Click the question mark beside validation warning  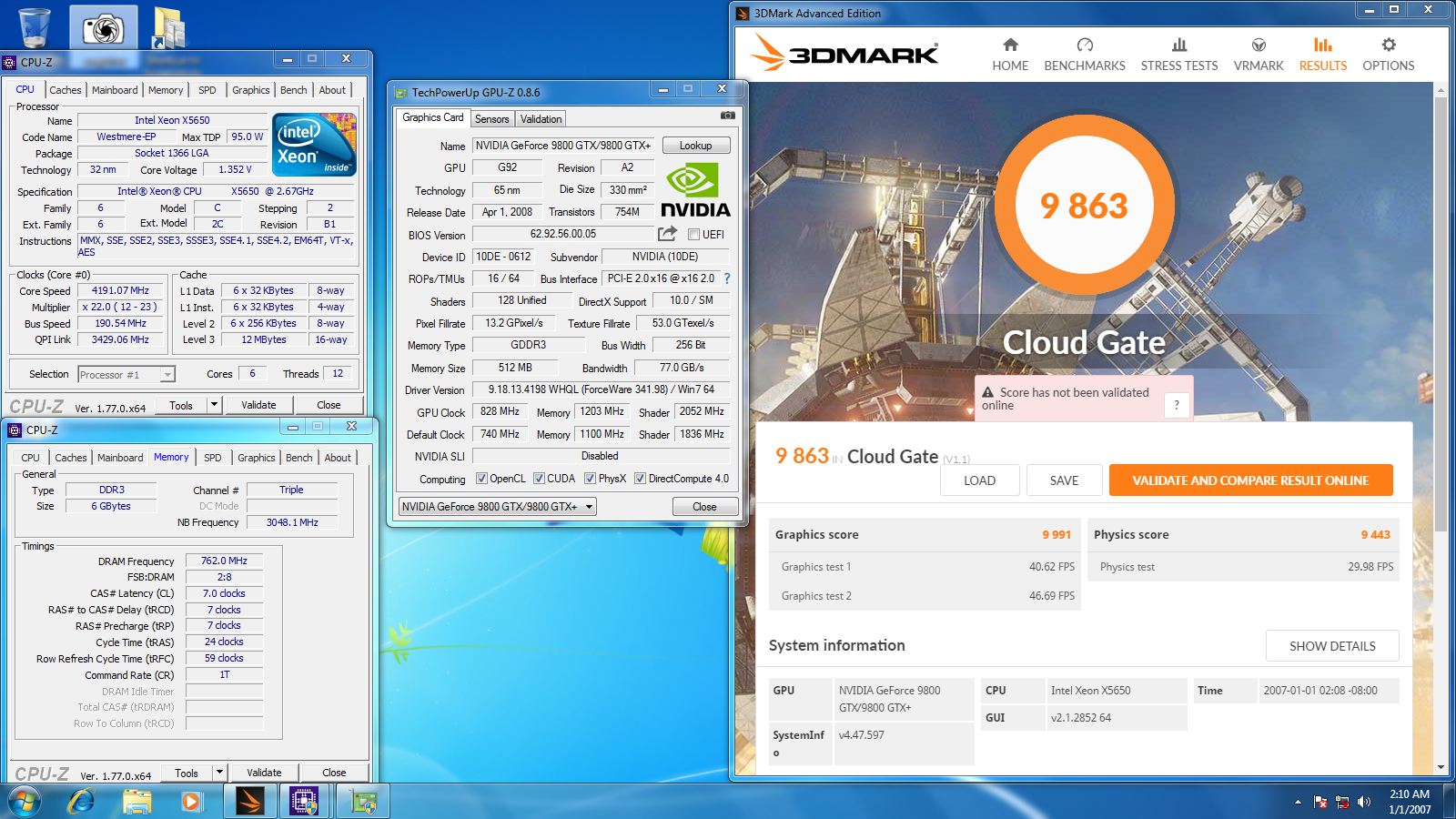tap(1177, 406)
